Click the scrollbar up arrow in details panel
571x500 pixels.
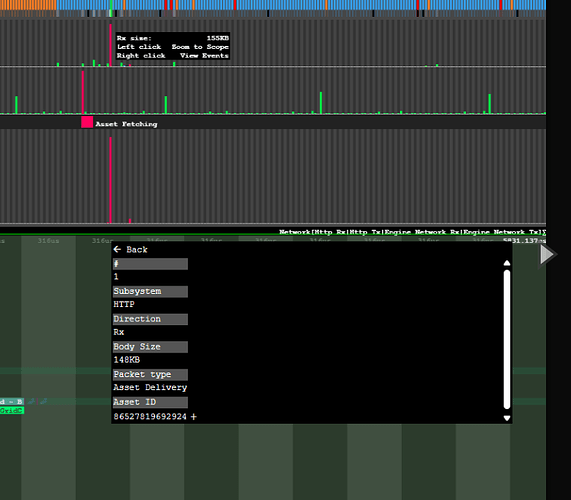[x=507, y=263]
